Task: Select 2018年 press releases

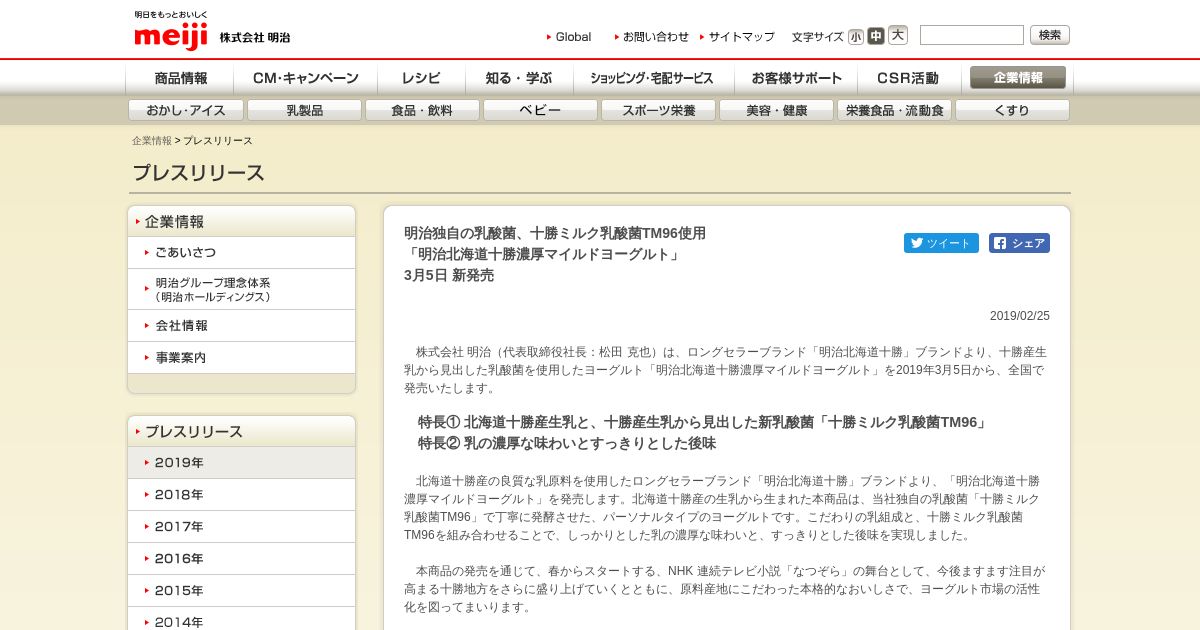Action: click(242, 495)
